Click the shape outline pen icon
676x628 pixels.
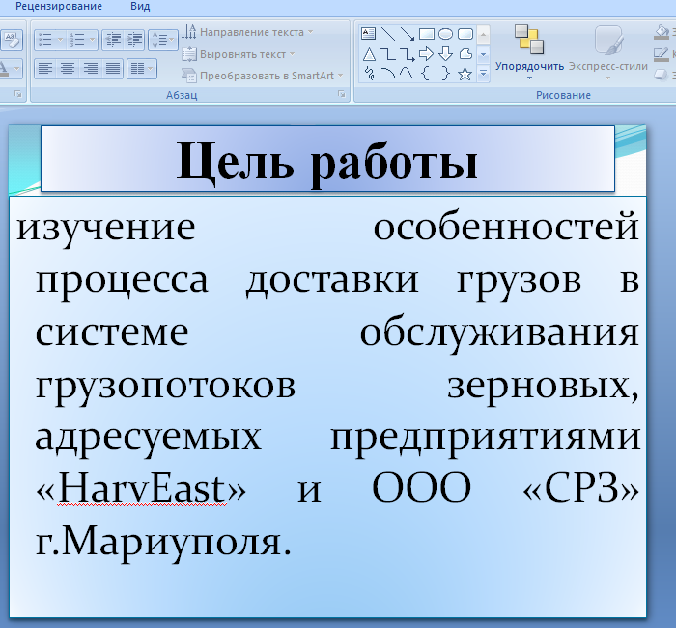(x=661, y=54)
